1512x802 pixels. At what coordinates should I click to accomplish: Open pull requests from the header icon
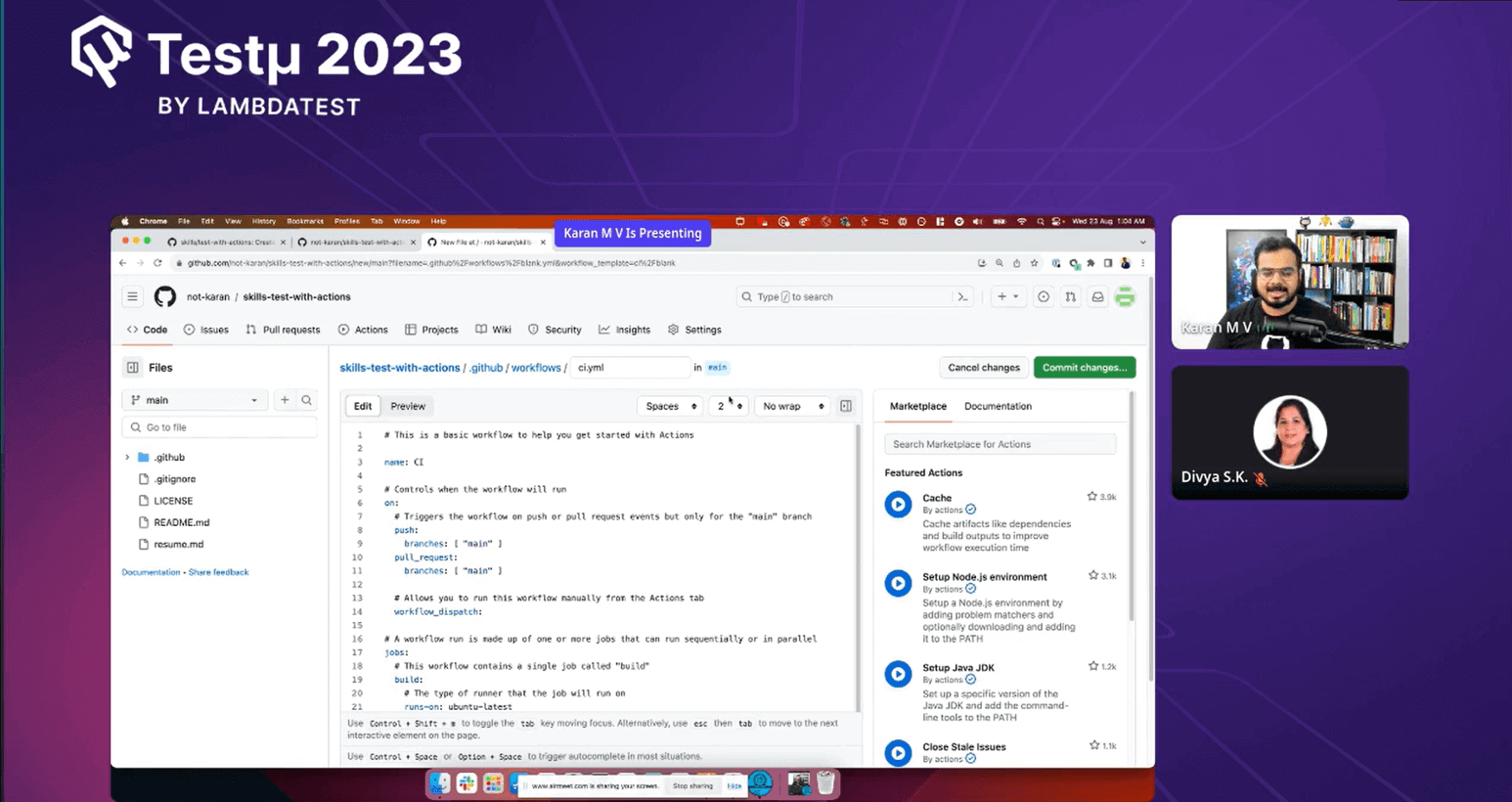1068,296
